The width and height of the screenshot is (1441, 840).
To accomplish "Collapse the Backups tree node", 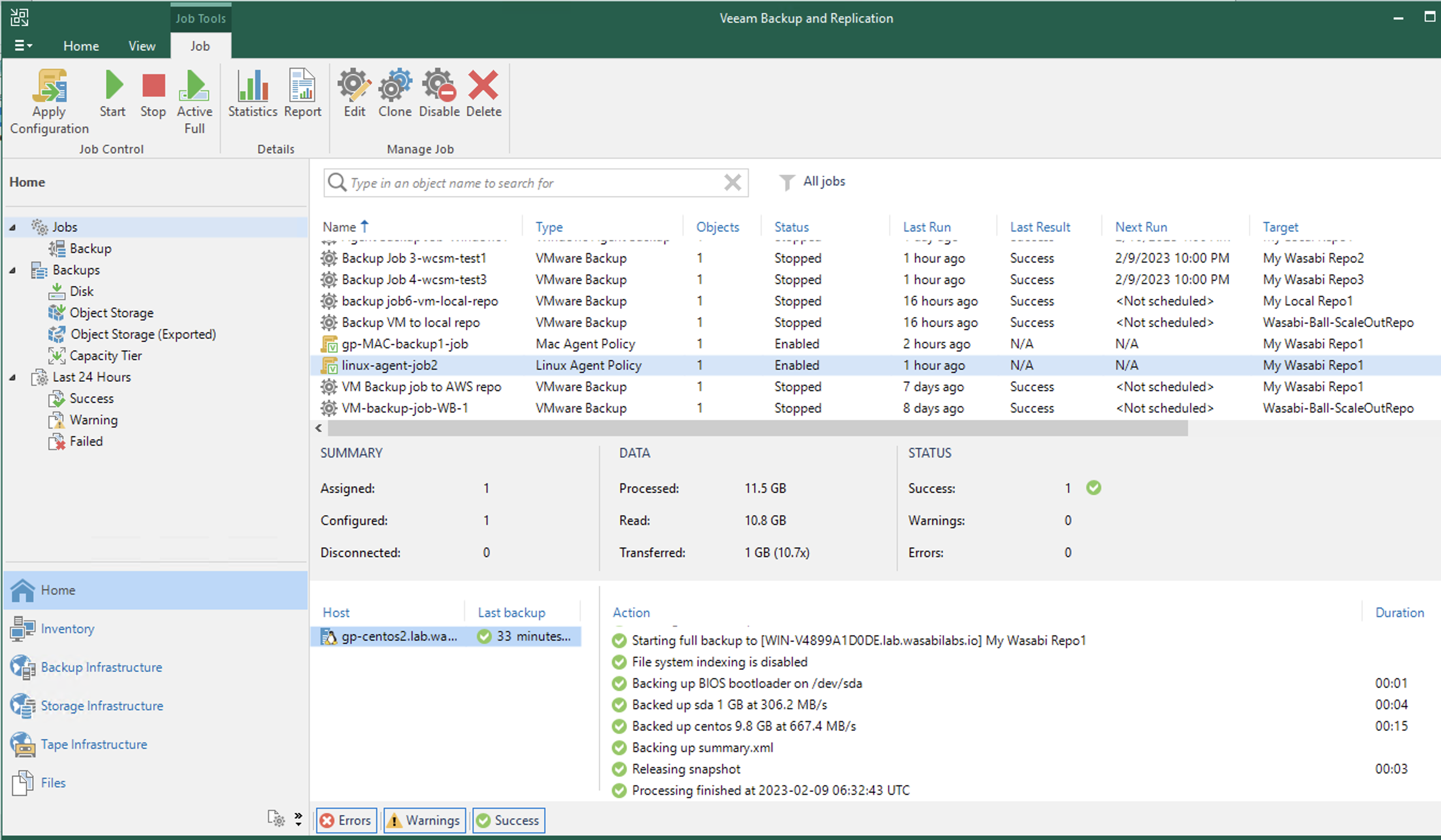I will click(12, 271).
